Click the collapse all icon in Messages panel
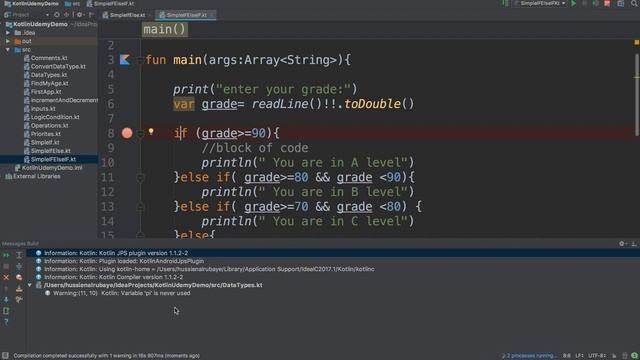640x360 pixels. (x=19, y=266)
